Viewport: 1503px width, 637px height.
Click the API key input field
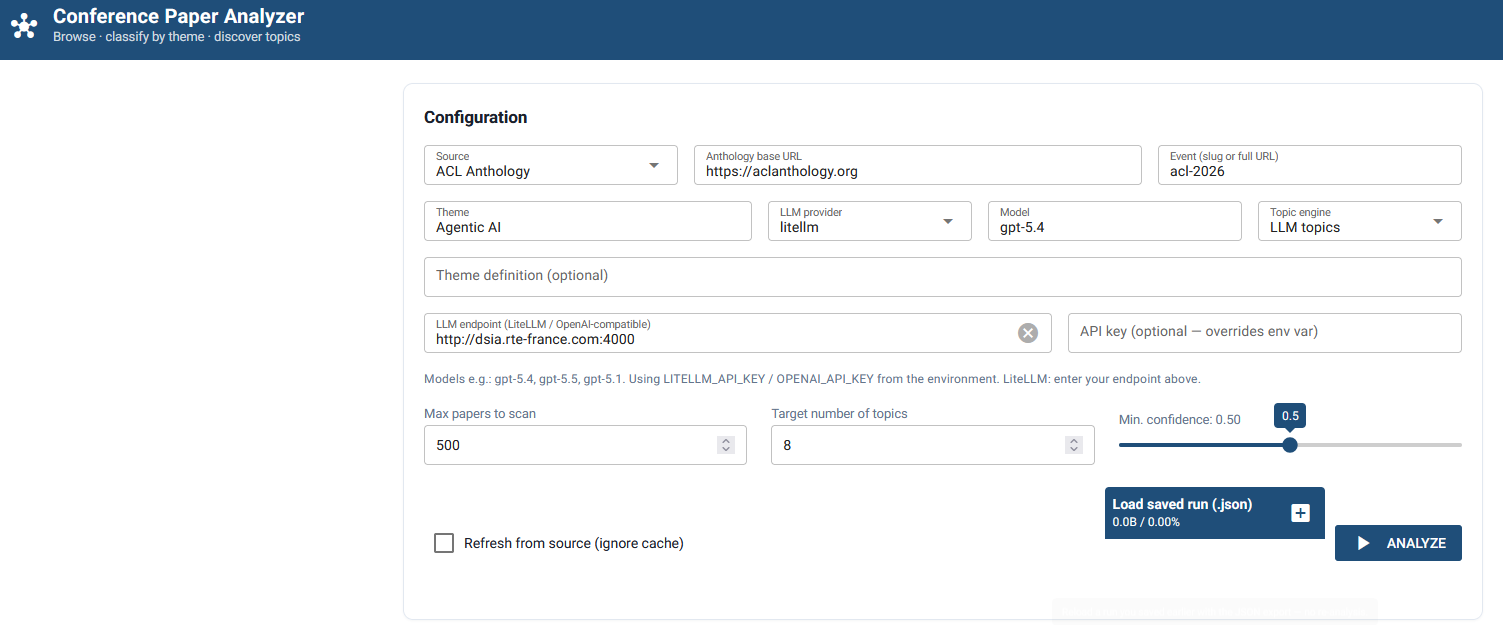tap(1265, 333)
